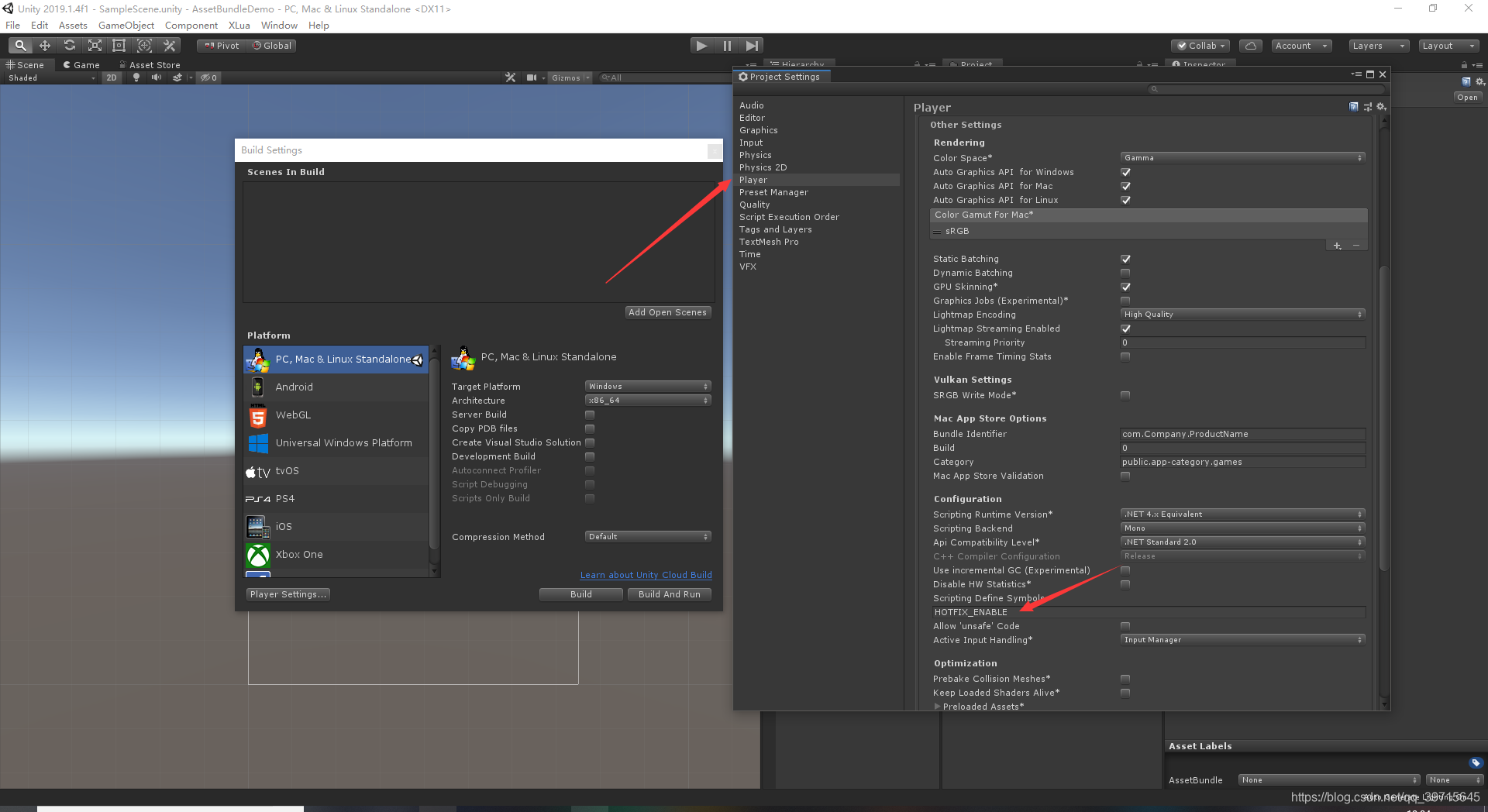Open scene tools wrench icon

point(510,77)
